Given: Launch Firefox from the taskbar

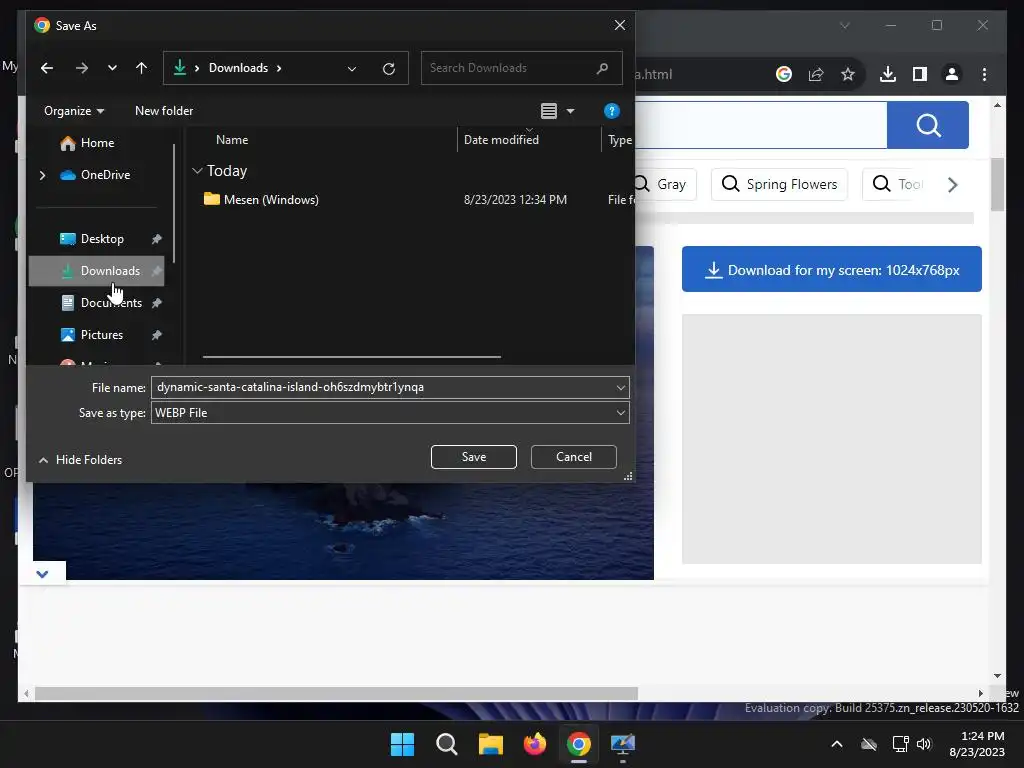Looking at the screenshot, I should 535,744.
